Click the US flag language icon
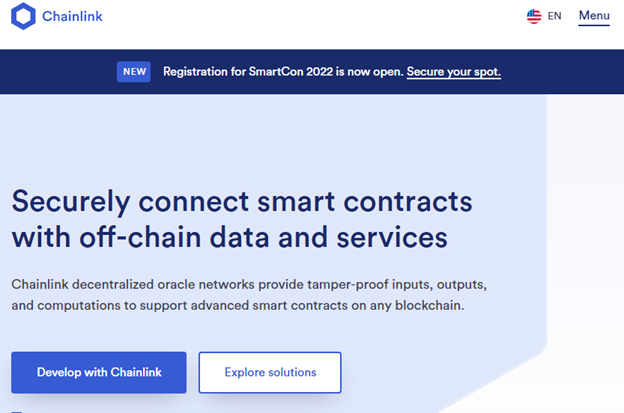 coord(534,16)
